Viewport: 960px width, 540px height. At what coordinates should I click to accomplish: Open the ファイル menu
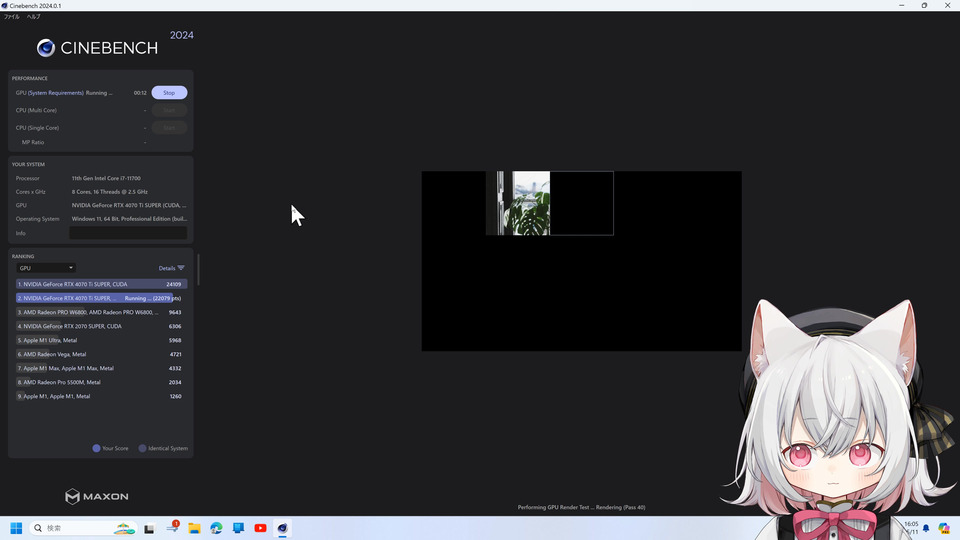click(x=12, y=17)
